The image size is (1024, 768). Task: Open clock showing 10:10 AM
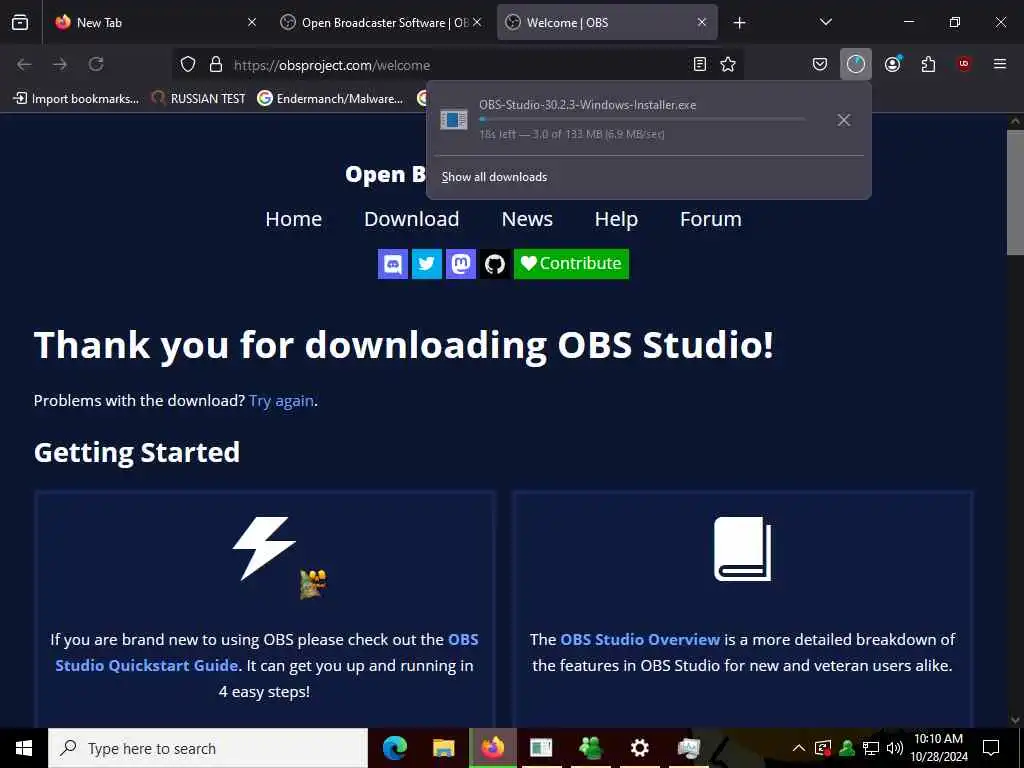[938, 748]
